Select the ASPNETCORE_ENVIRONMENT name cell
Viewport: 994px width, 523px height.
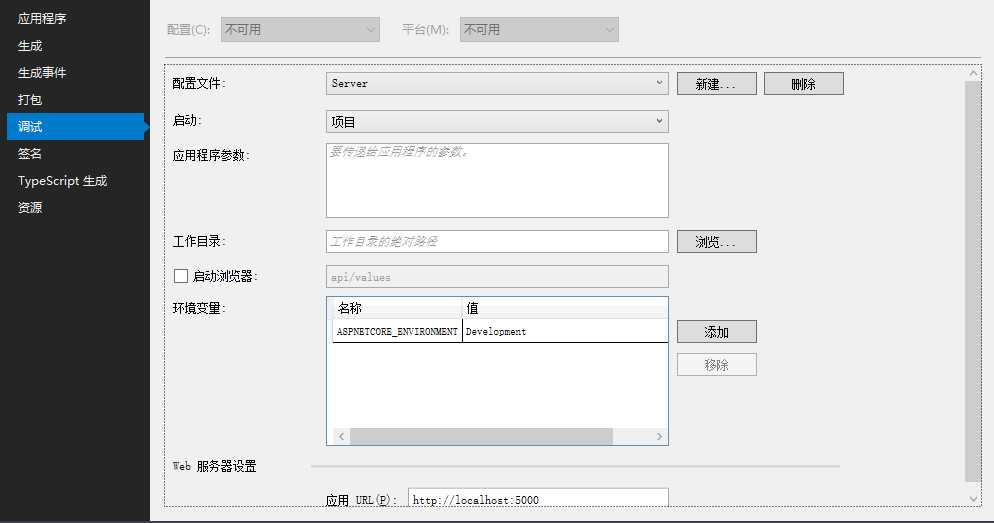coord(397,332)
